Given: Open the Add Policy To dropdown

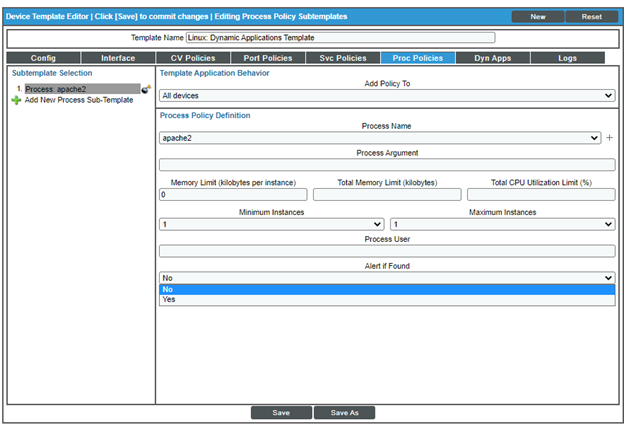Looking at the screenshot, I should (x=387, y=96).
